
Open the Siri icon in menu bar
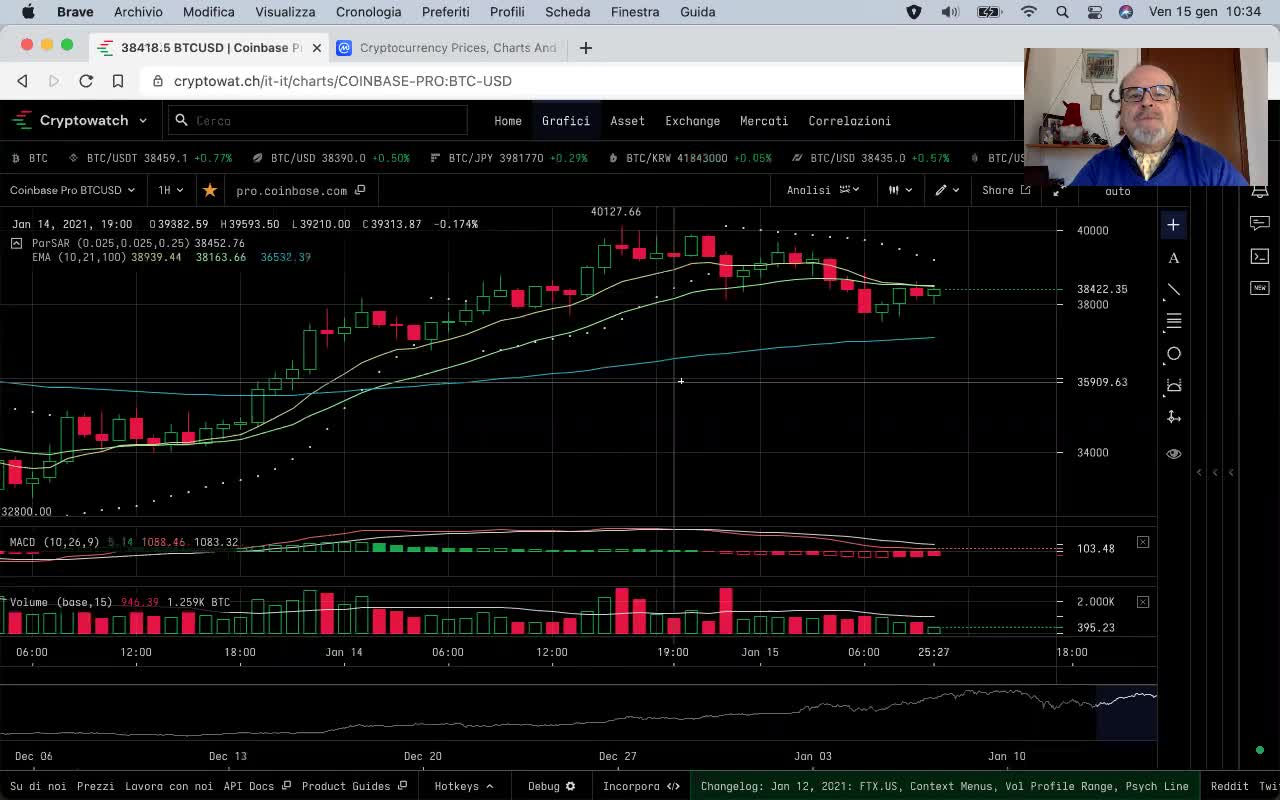point(1126,12)
